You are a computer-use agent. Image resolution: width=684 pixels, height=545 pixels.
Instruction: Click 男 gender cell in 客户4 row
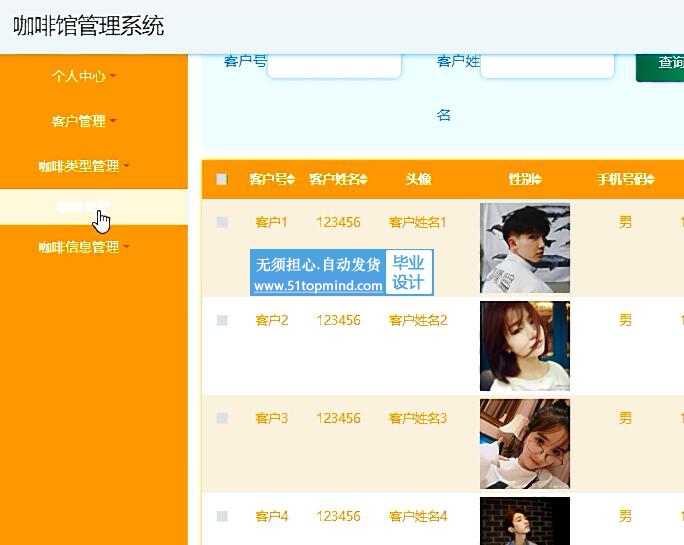pos(625,517)
